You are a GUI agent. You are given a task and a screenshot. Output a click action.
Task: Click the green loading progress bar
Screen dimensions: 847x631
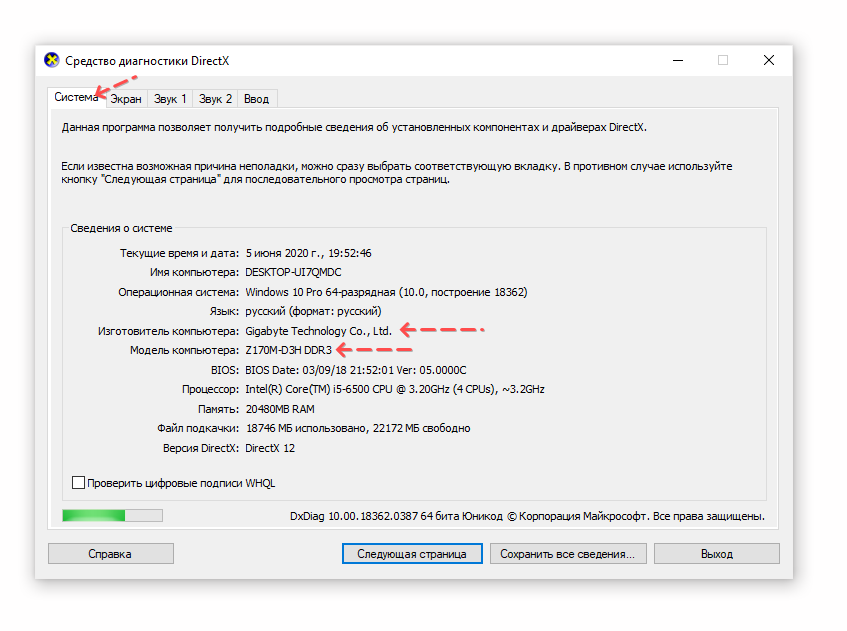point(112,515)
